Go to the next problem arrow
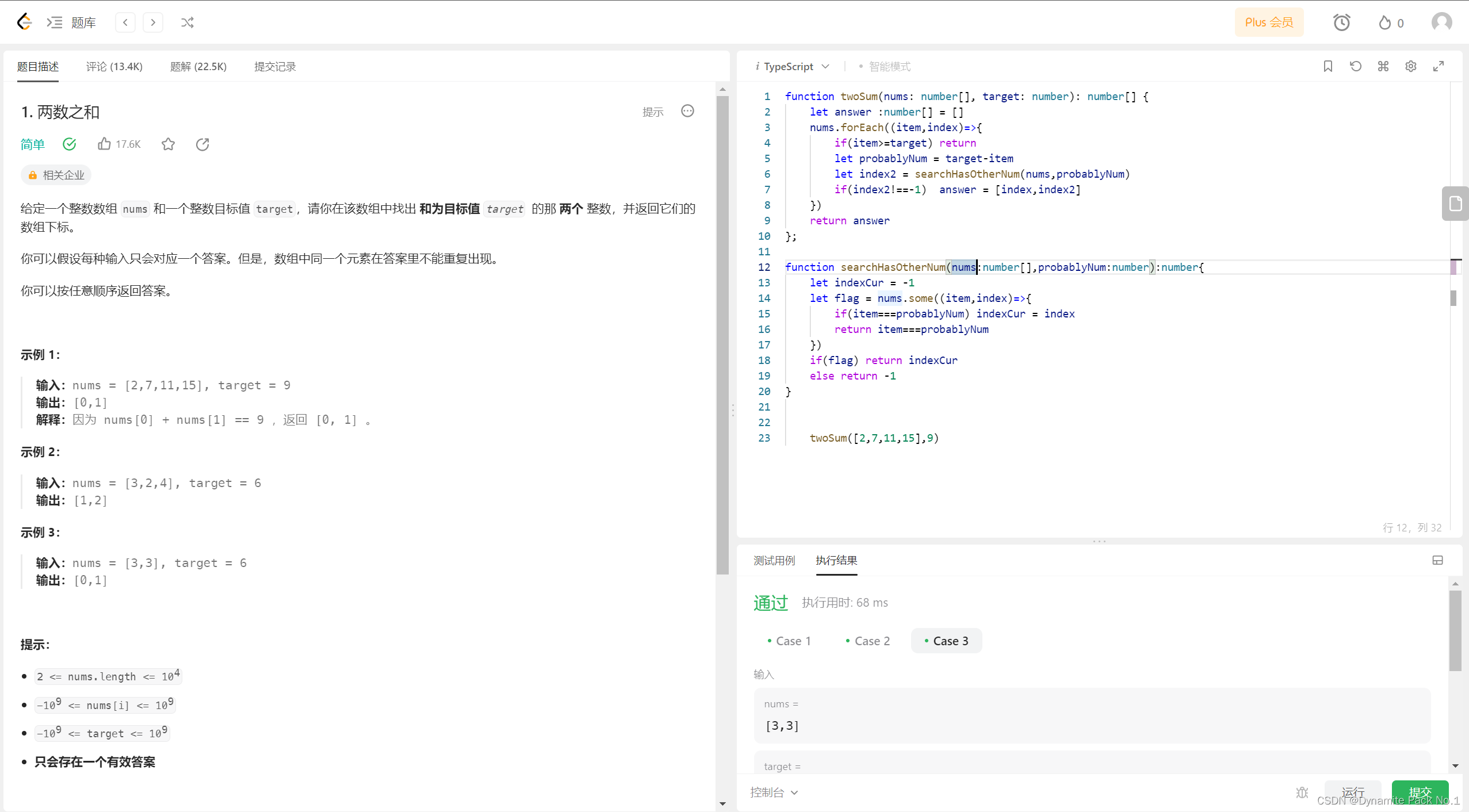This screenshot has height=812, width=1469. pyautogui.click(x=153, y=22)
